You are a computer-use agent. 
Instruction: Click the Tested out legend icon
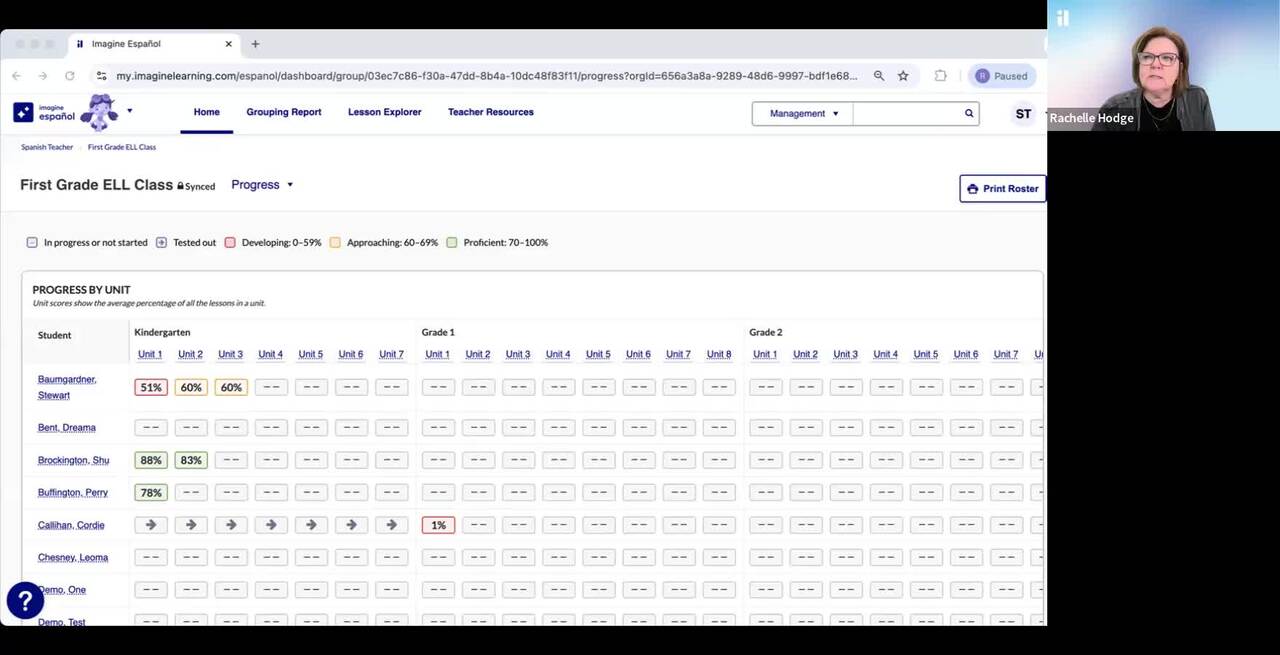161,243
